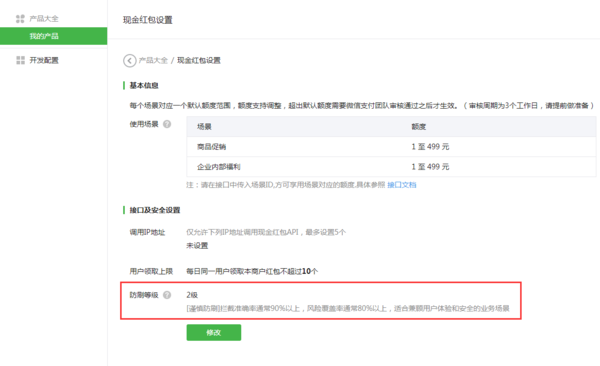
Task: Click the 企业内部福利 row quota 1 至 499 元
Action: pyautogui.click(x=430, y=167)
